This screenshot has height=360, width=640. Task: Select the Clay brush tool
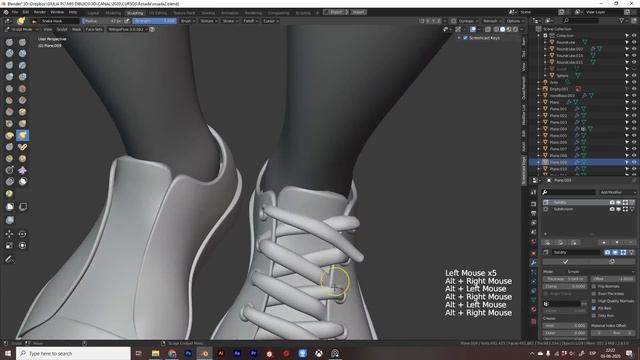point(9,53)
